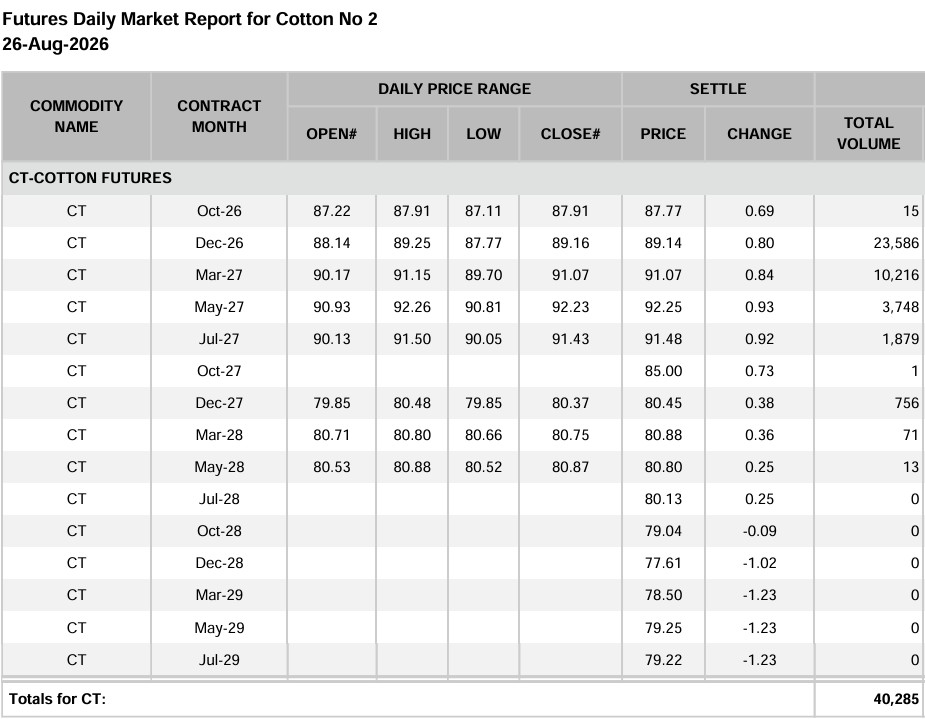Click the Mar-27 settle price 91.07

(x=663, y=275)
